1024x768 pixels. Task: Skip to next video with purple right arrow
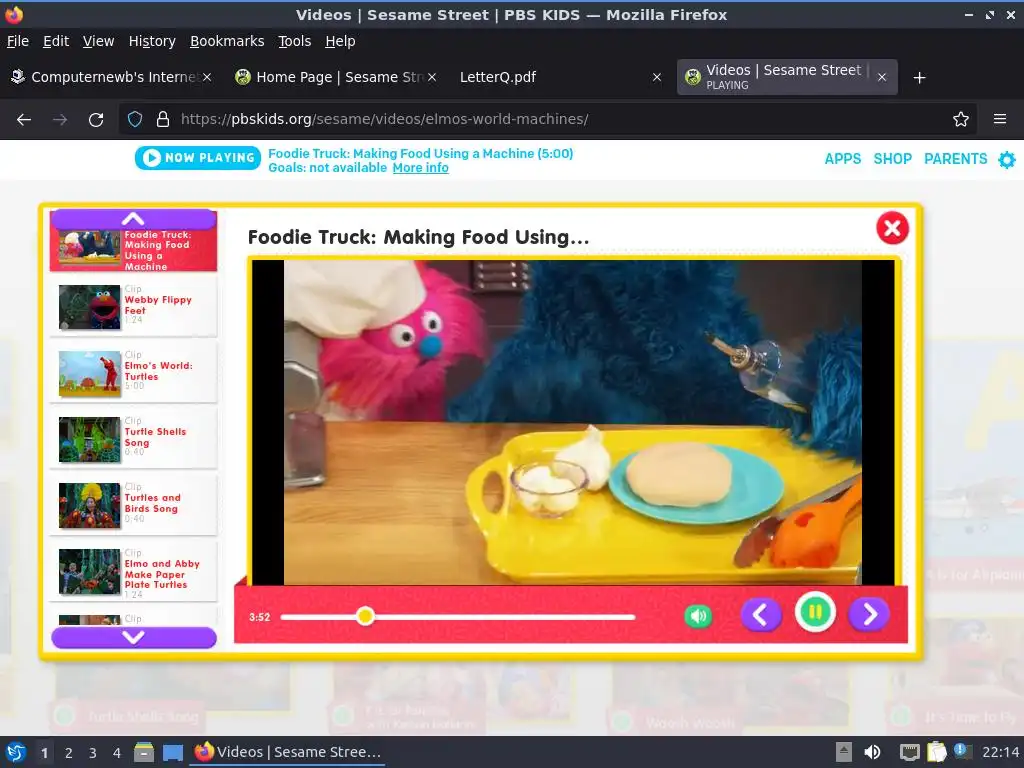point(869,615)
